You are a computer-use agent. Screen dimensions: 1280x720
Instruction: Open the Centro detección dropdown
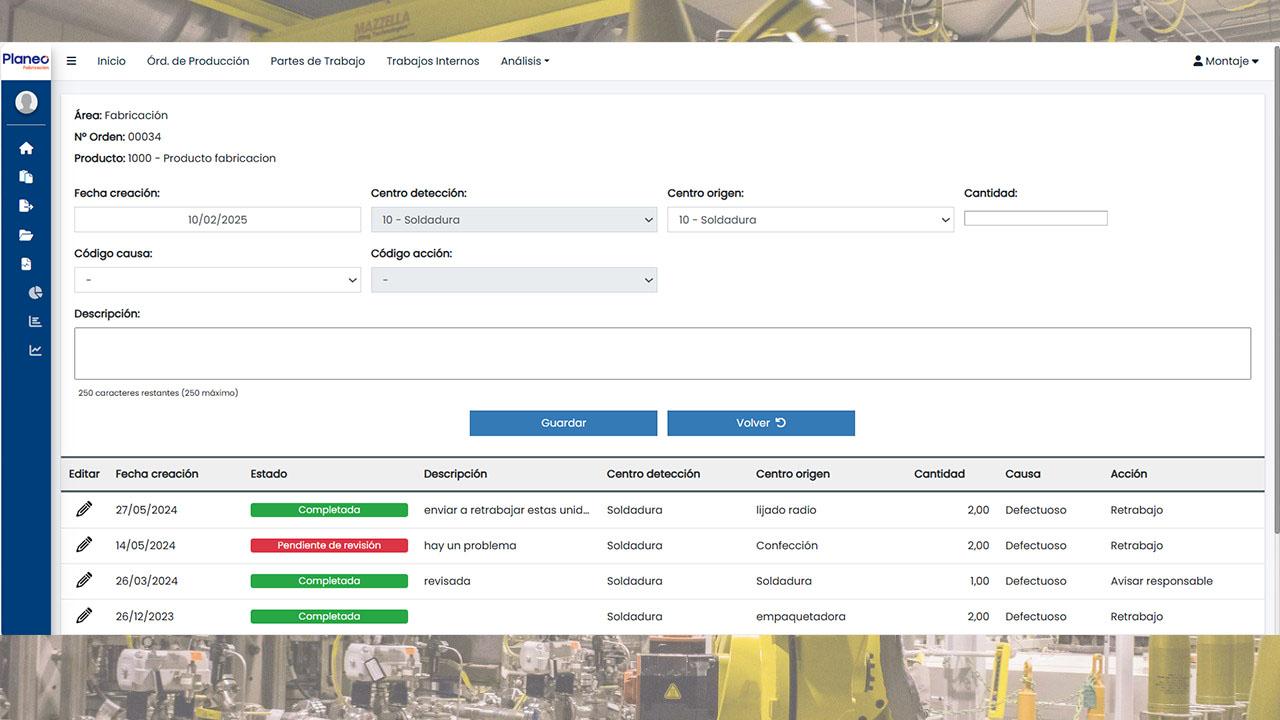click(x=513, y=219)
